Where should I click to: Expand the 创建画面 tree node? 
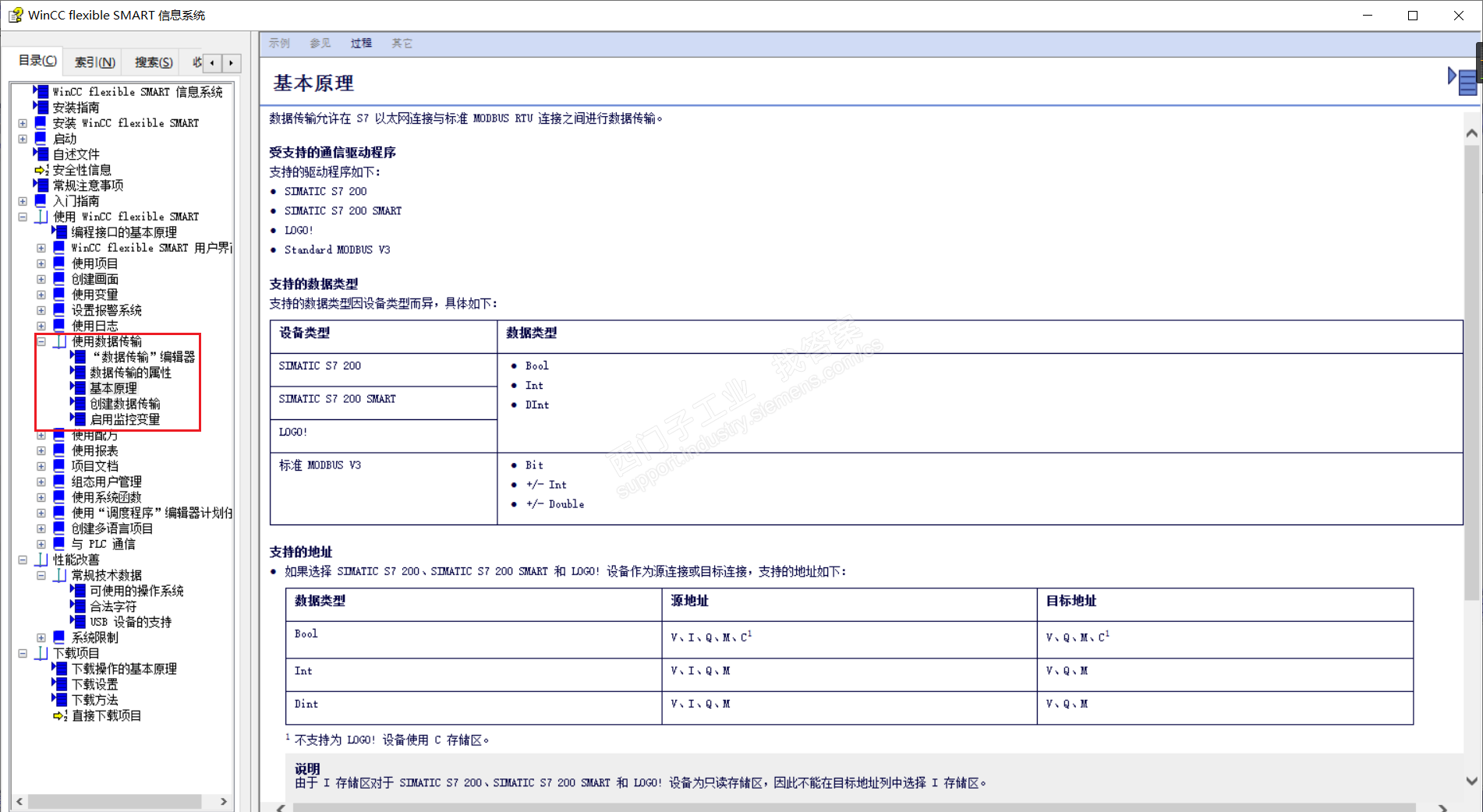pyautogui.click(x=41, y=279)
